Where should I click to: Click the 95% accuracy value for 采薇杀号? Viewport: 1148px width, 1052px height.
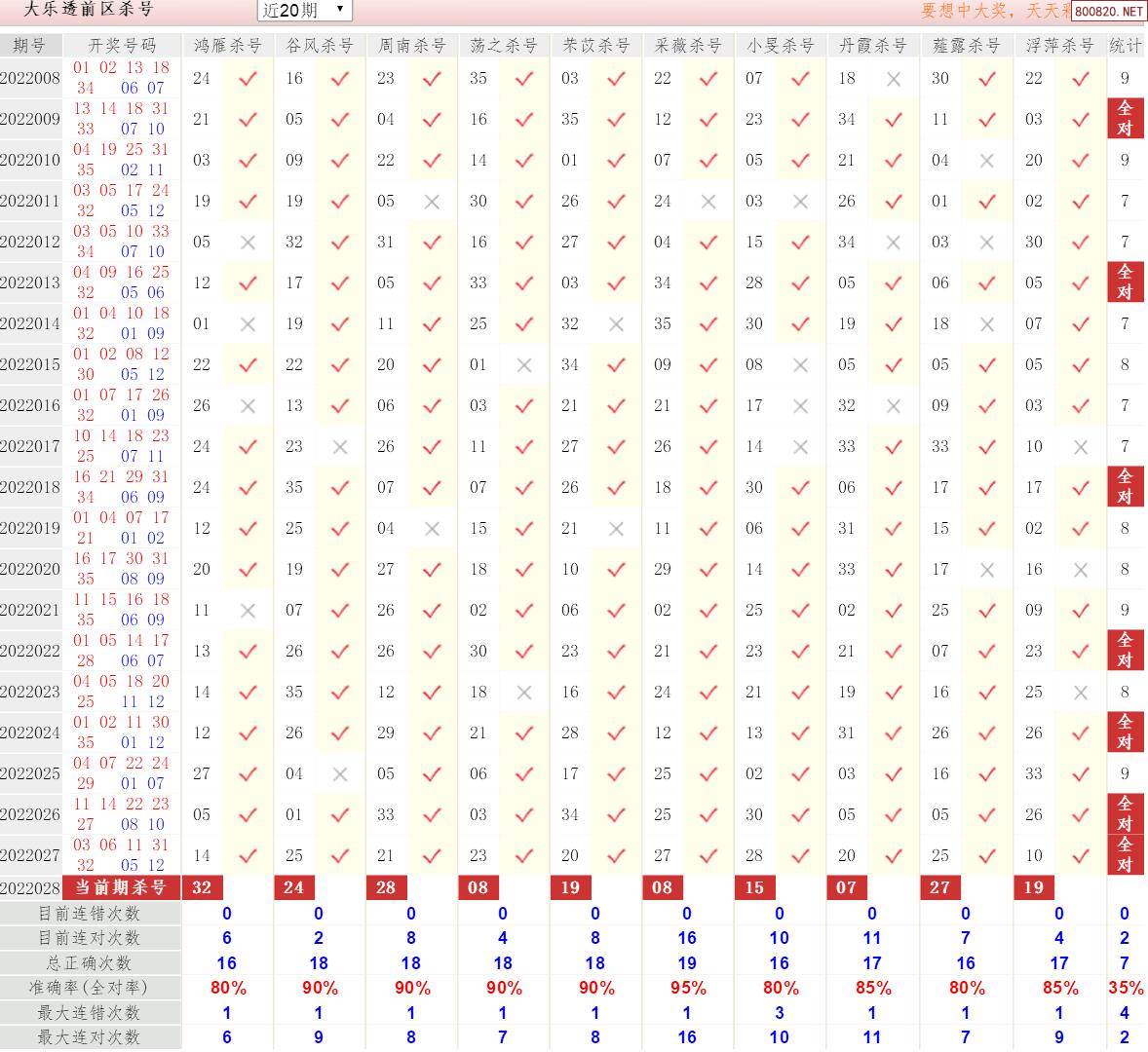(688, 988)
